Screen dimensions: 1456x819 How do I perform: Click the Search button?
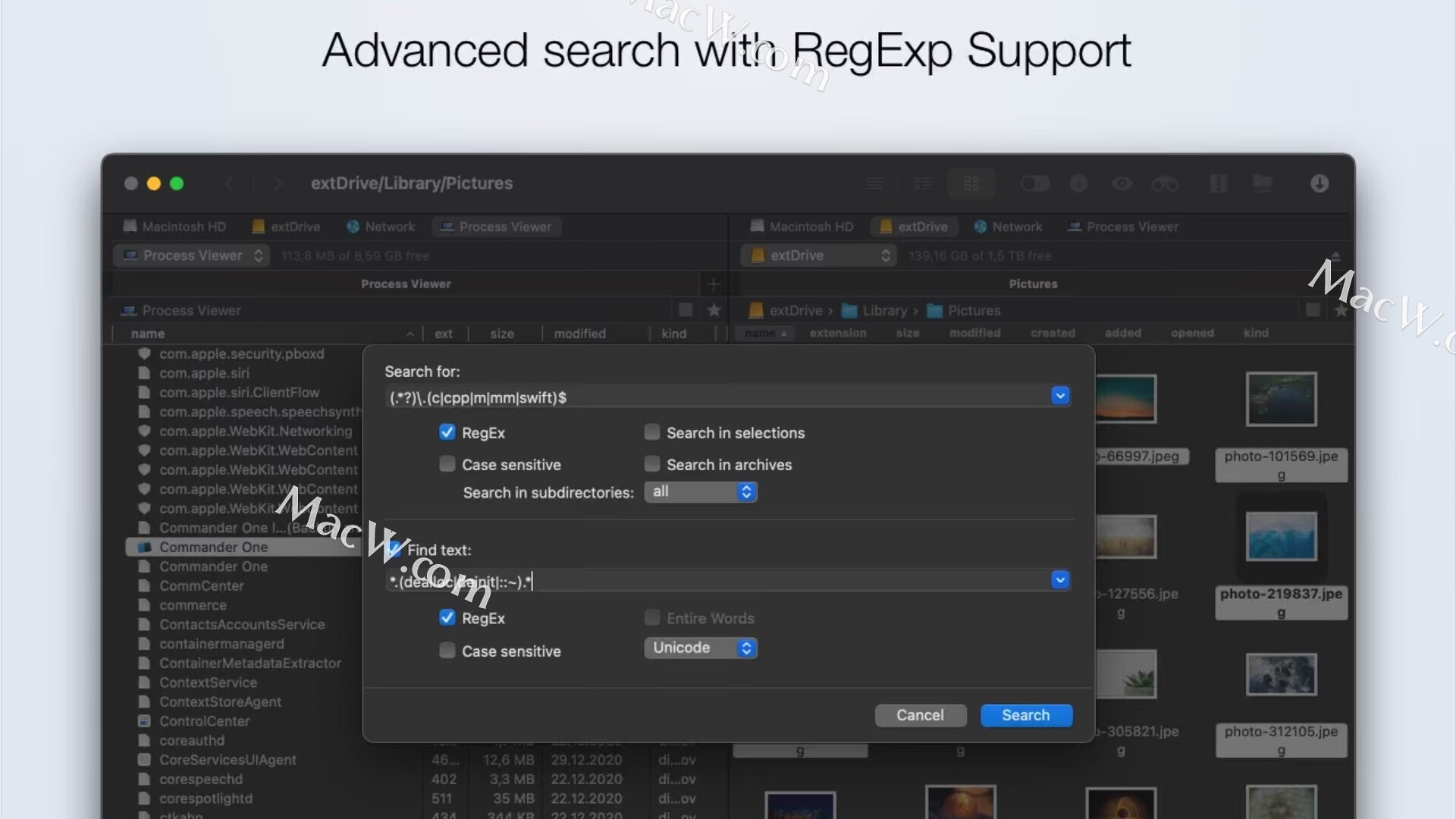click(x=1026, y=715)
